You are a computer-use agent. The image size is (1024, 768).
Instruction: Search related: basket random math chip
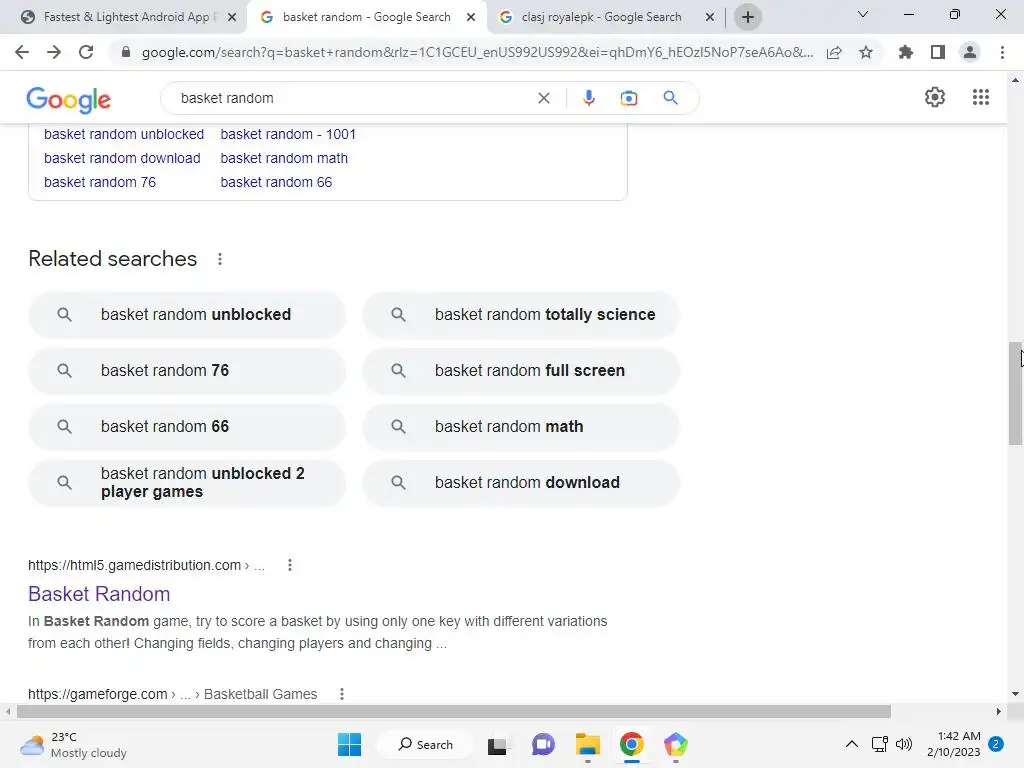(521, 427)
